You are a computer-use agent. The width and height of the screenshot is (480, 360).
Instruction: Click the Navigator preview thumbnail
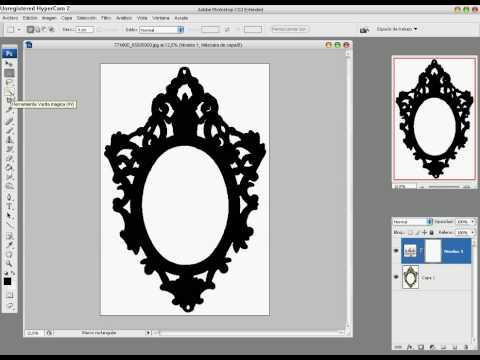pyautogui.click(x=434, y=119)
